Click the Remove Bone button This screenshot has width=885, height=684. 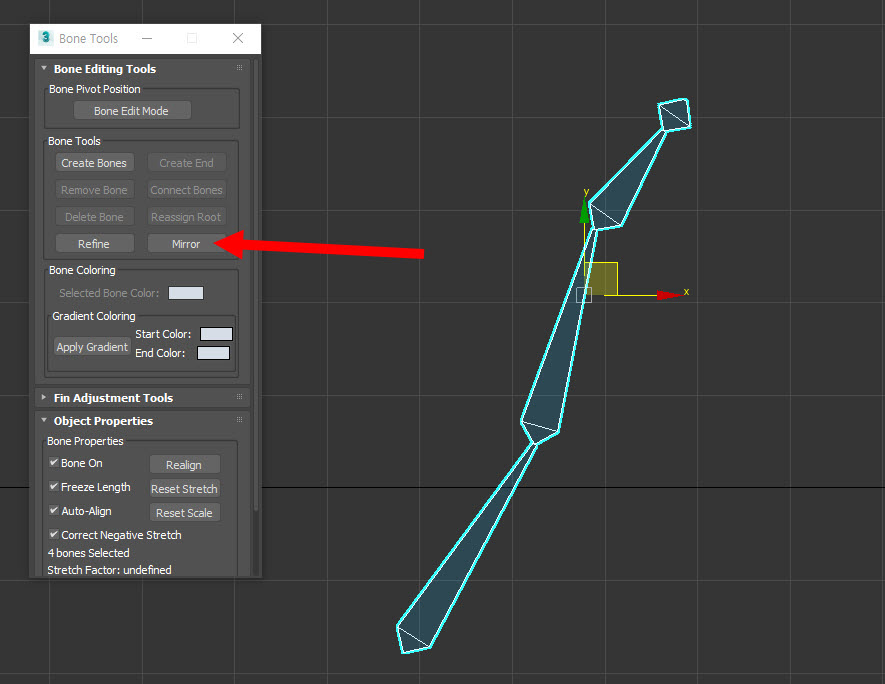94,190
